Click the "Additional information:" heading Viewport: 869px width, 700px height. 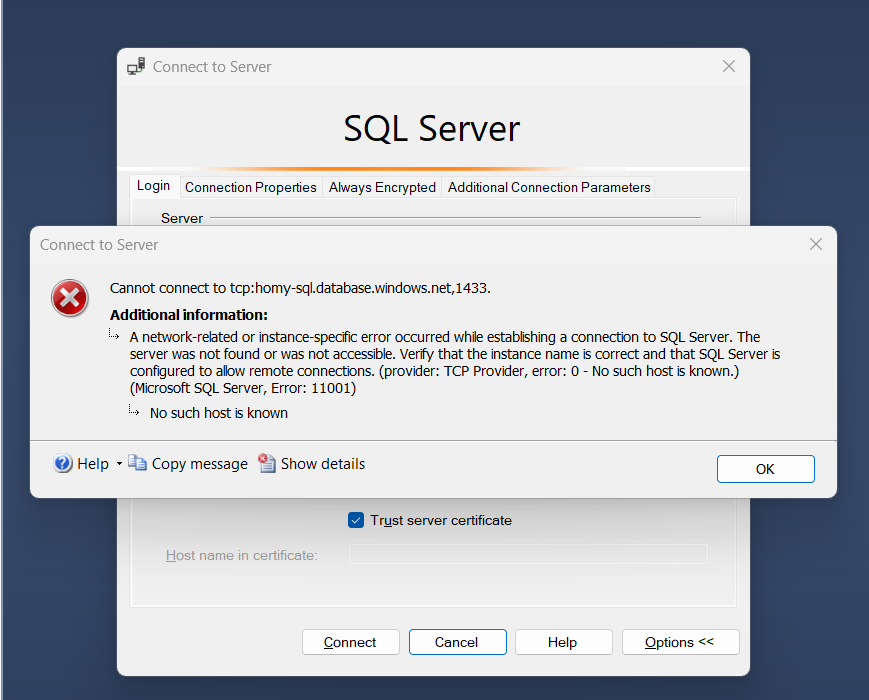pos(188,315)
